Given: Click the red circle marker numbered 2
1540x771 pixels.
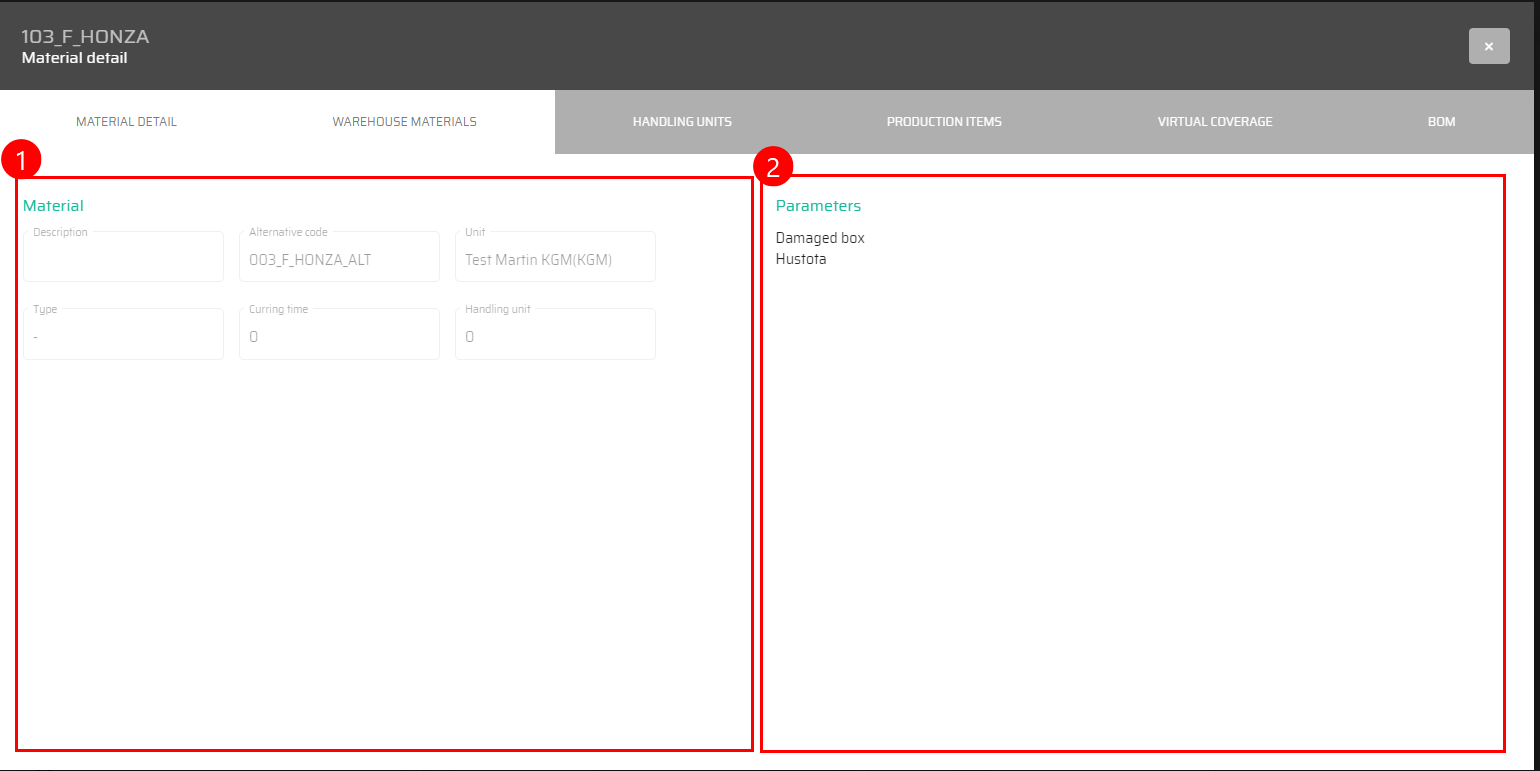Looking at the screenshot, I should point(773,168).
